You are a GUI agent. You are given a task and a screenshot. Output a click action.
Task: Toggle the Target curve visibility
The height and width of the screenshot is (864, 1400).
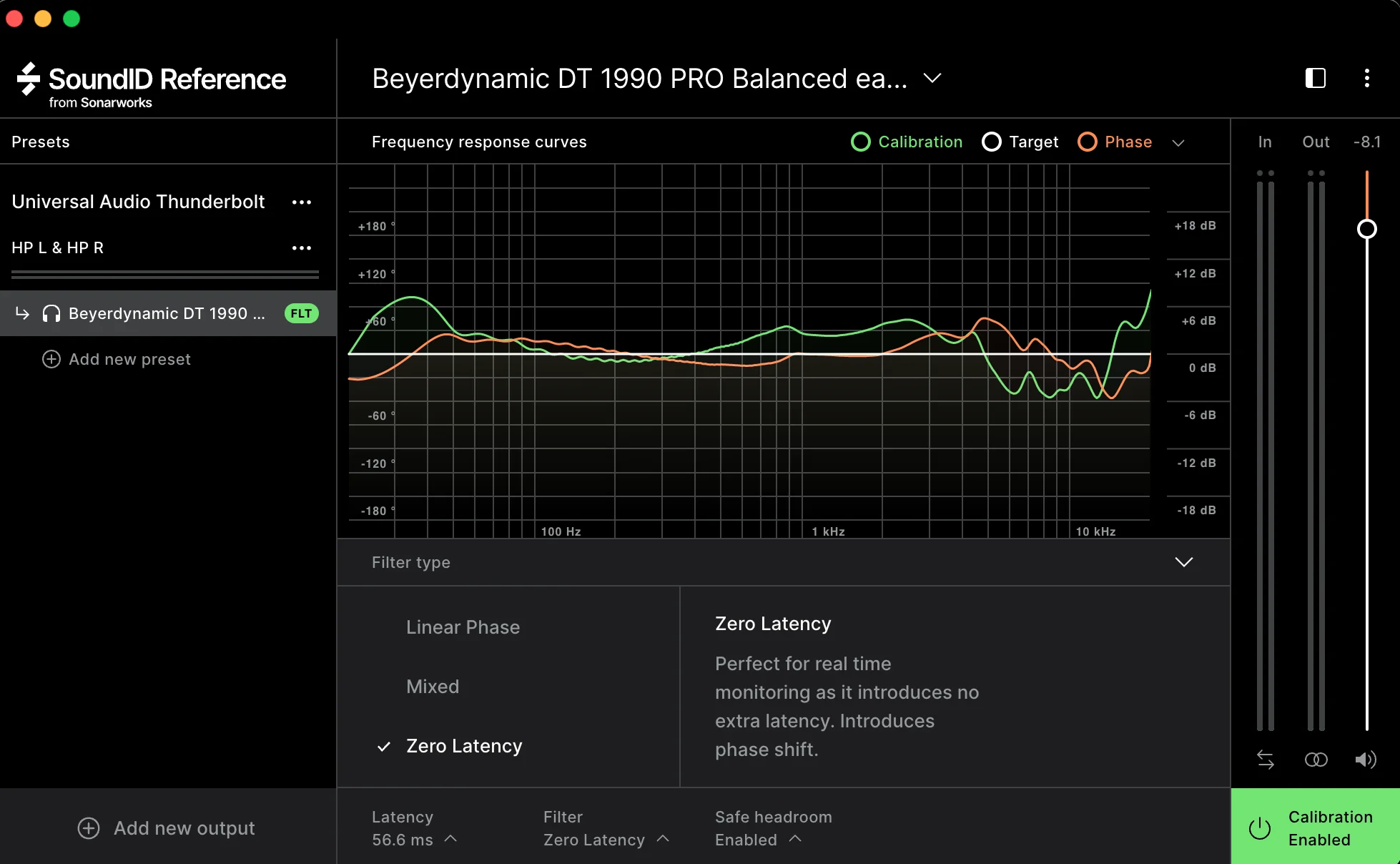coord(1020,142)
